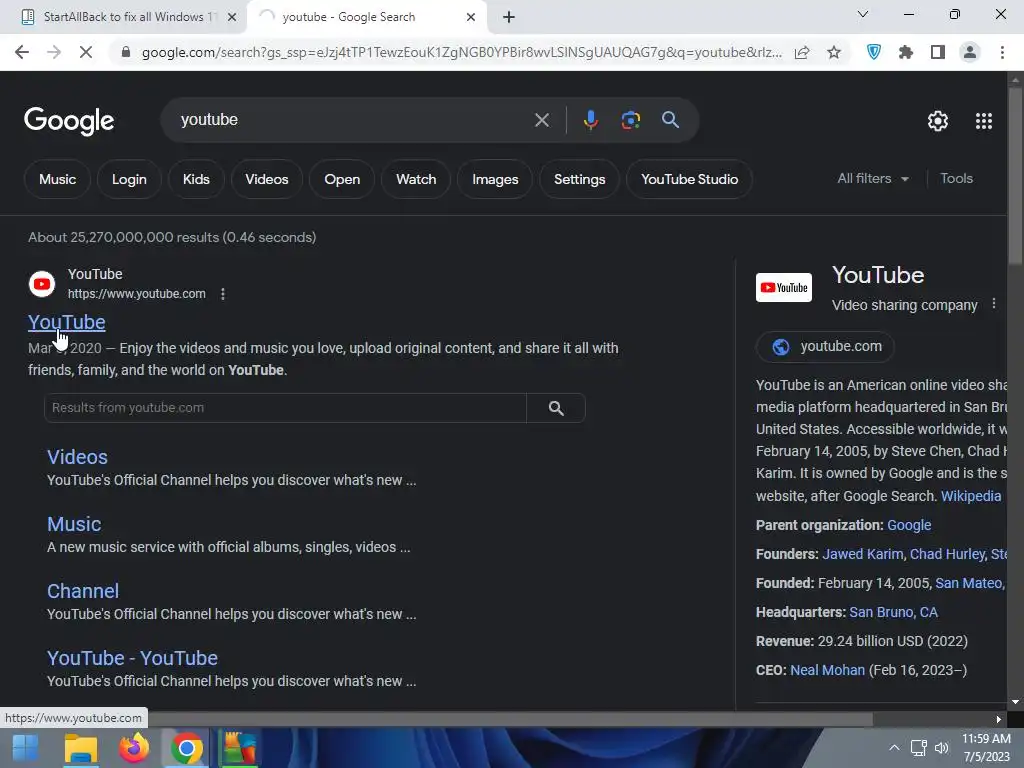Viewport: 1024px width, 768px height.
Task: Open the YouTube - YouTube sitelink
Action: [132, 658]
